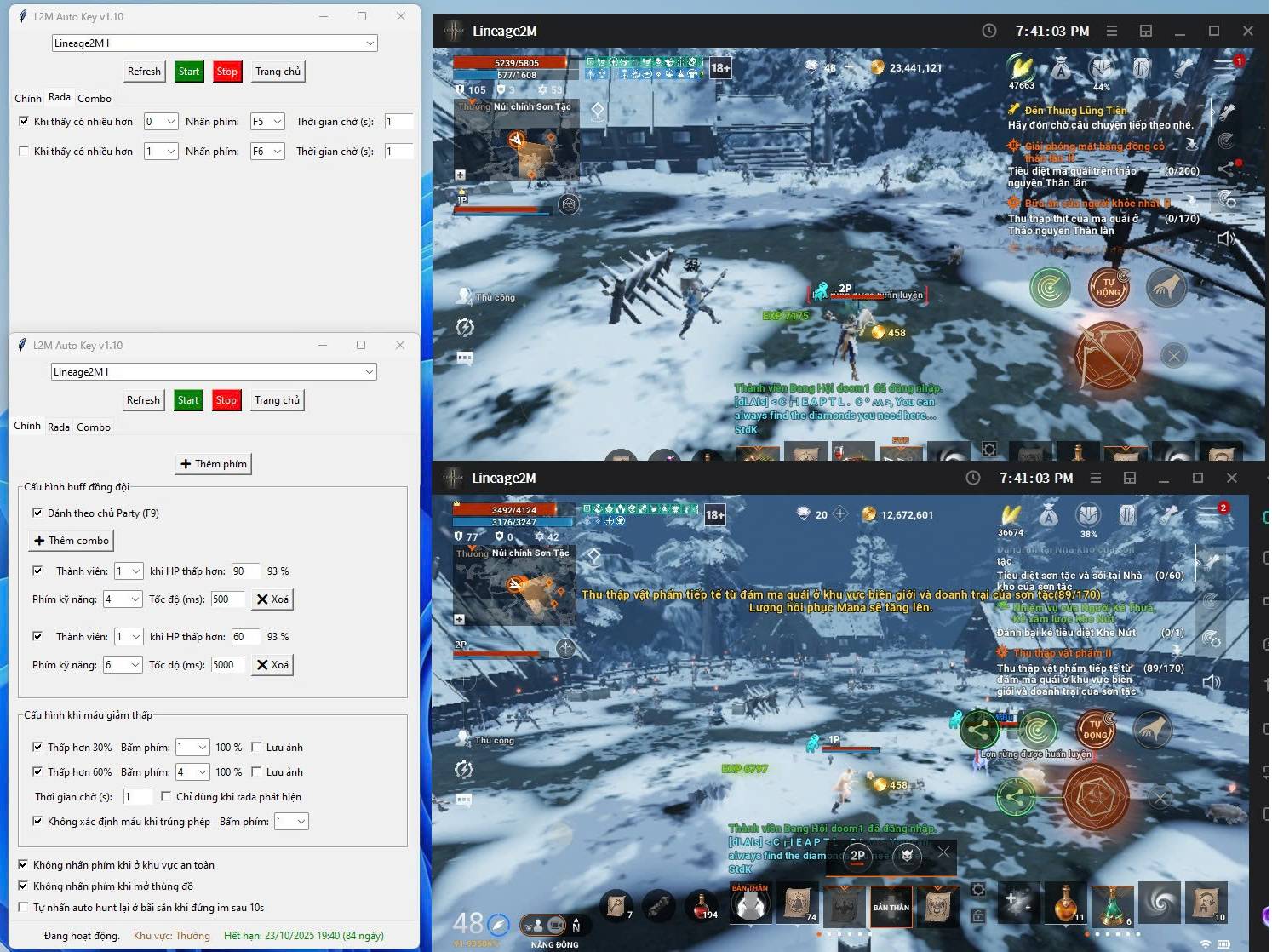
Task: Toggle the TỰ ĐỘNG auto-hunt button in upper game
Action: click(x=1108, y=287)
